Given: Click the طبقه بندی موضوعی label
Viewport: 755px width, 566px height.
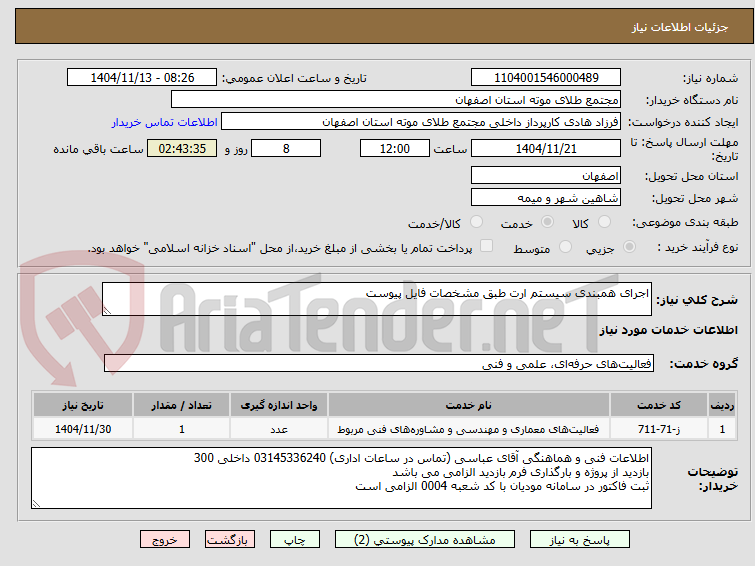Looking at the screenshot, I should pos(685,222).
